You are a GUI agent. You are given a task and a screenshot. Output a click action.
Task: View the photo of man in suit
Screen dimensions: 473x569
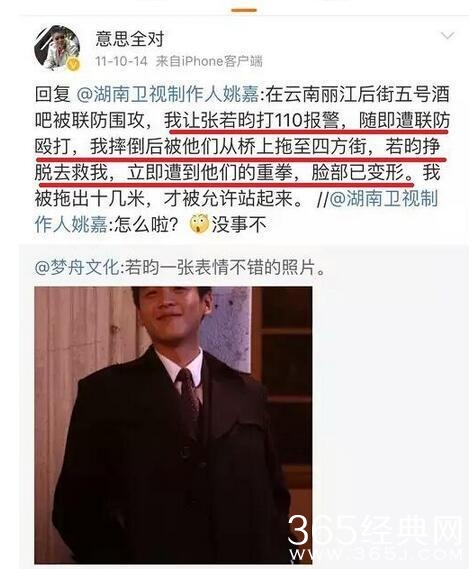tap(173, 425)
